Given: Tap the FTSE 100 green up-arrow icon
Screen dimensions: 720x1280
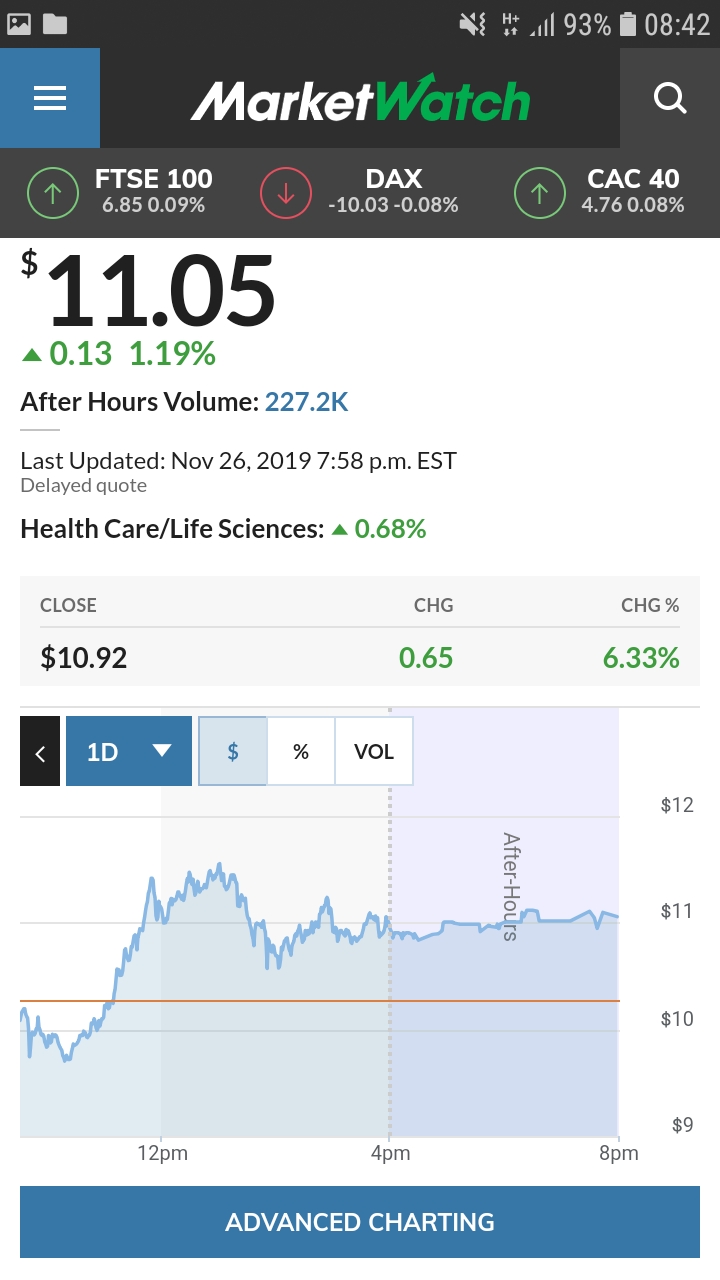Looking at the screenshot, I should pos(53,193).
